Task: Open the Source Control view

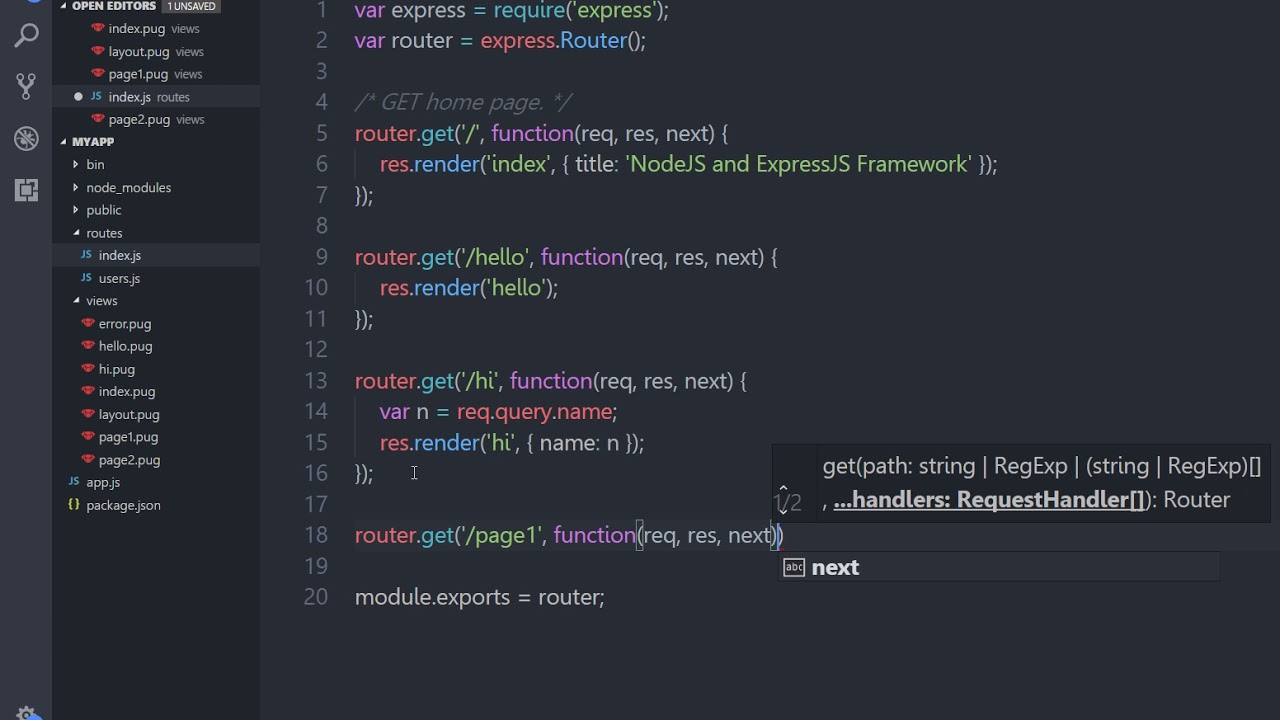Action: (x=27, y=87)
